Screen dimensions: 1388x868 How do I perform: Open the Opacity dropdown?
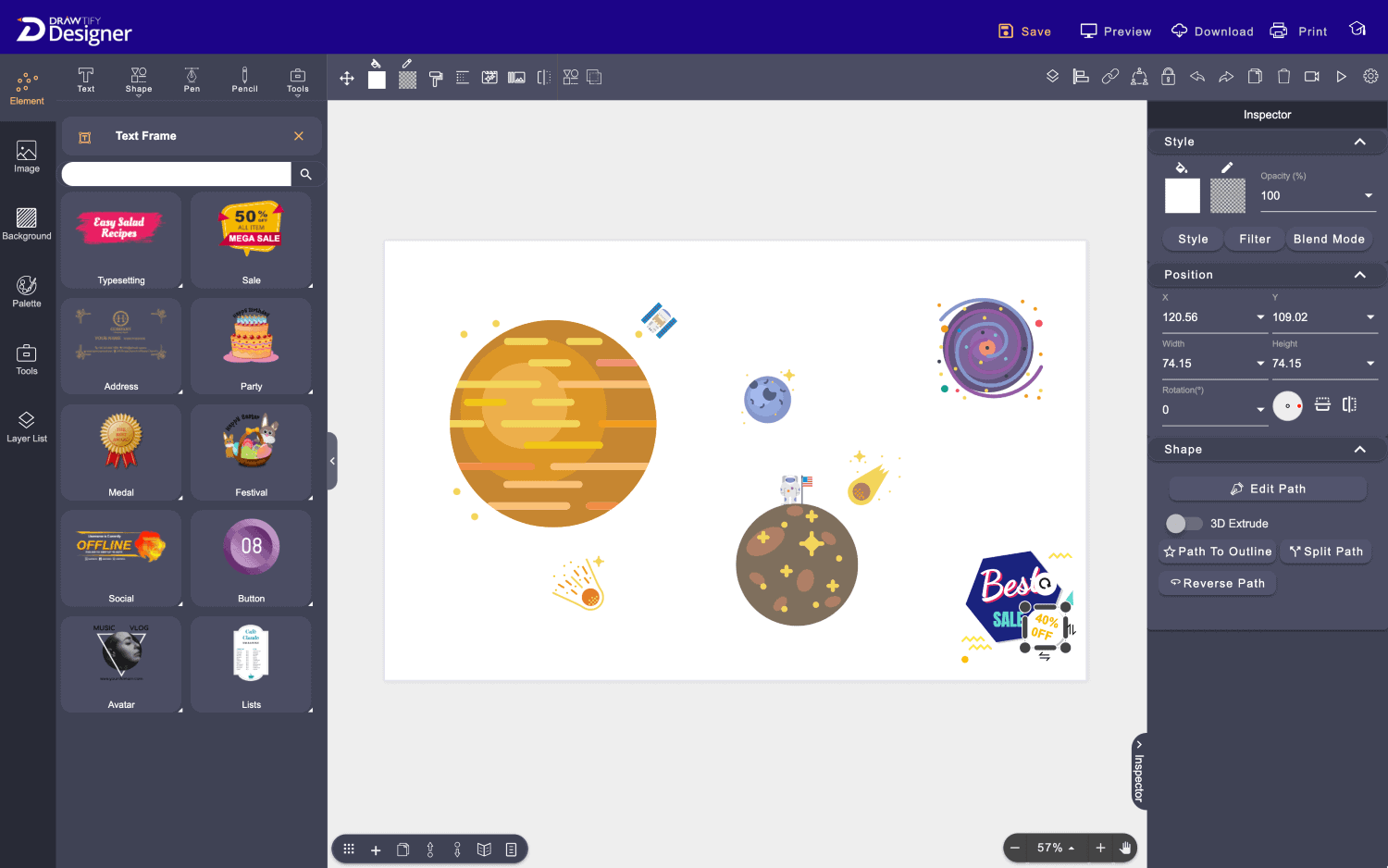tap(1369, 196)
